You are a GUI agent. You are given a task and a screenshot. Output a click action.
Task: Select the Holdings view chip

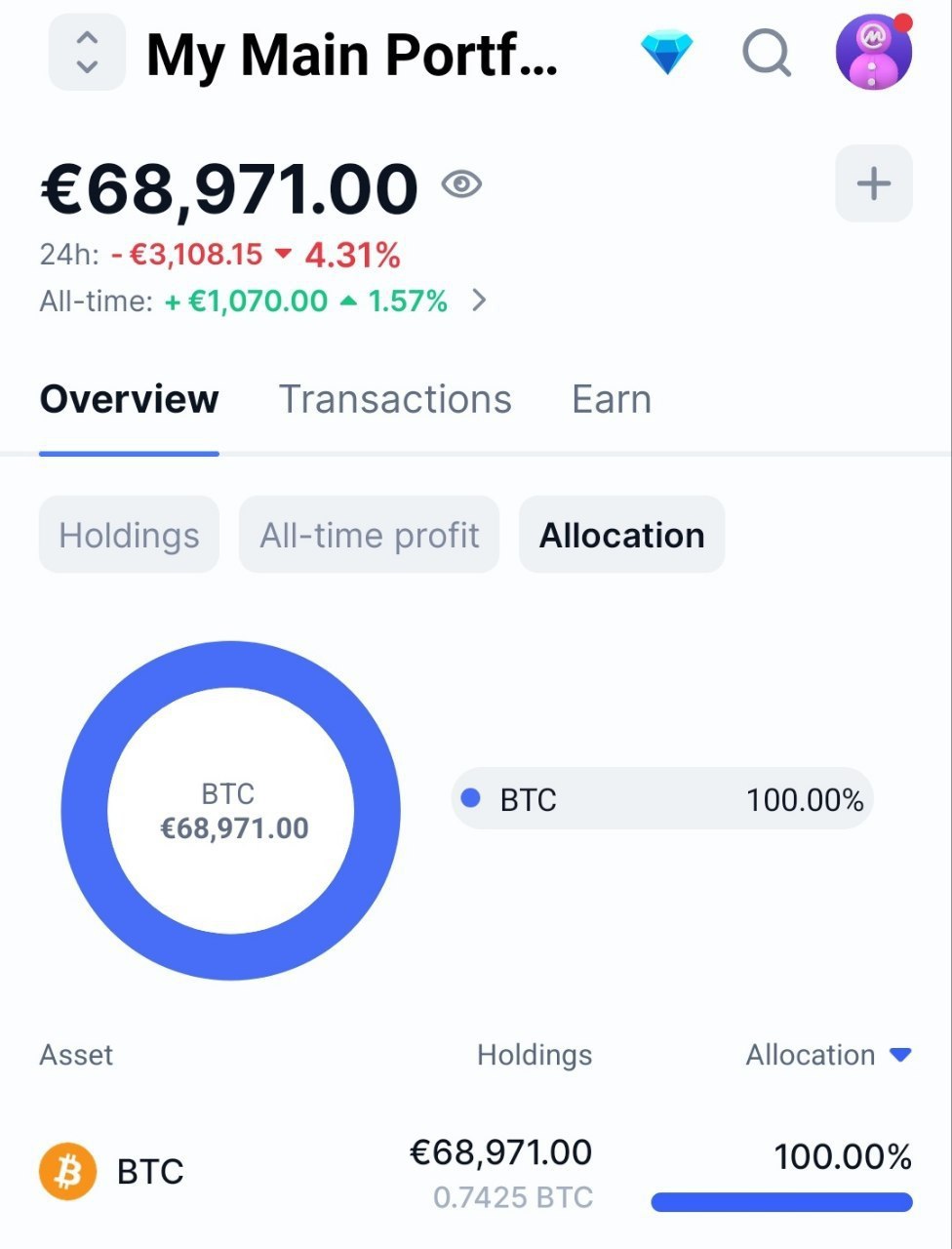[129, 535]
